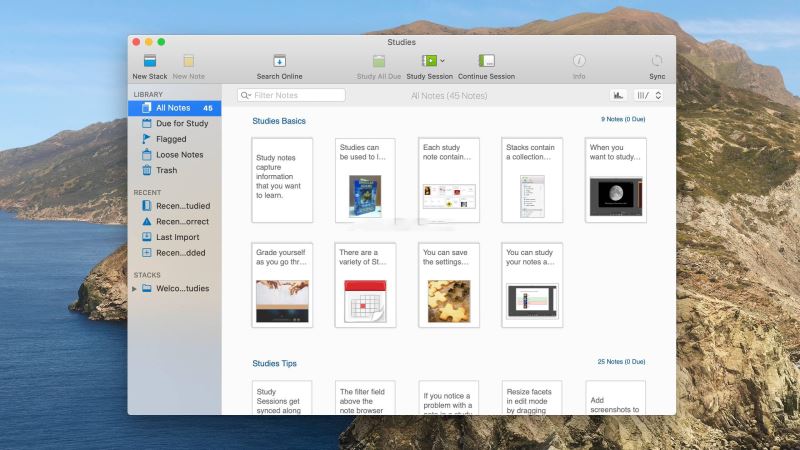Continue Session from the toolbar
Viewport: 800px width, 450px height.
pyautogui.click(x=486, y=66)
